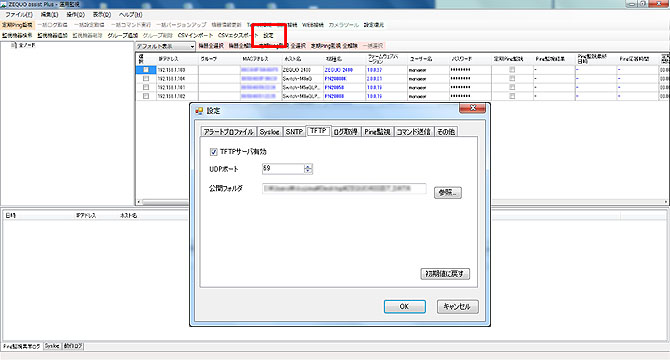Toggle the TFTPサーバ有効 checkbox
The width and height of the screenshot is (670, 360).
214,152
